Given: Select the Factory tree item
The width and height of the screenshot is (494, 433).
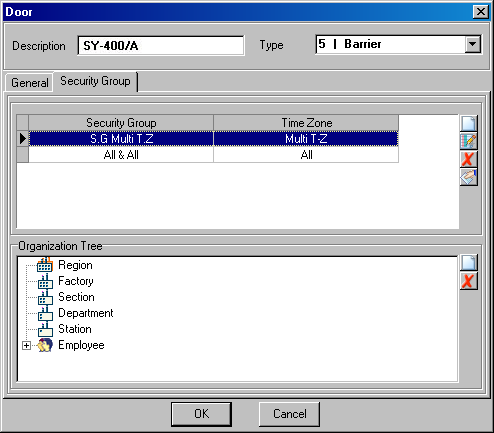Looking at the screenshot, I should click(x=76, y=281).
